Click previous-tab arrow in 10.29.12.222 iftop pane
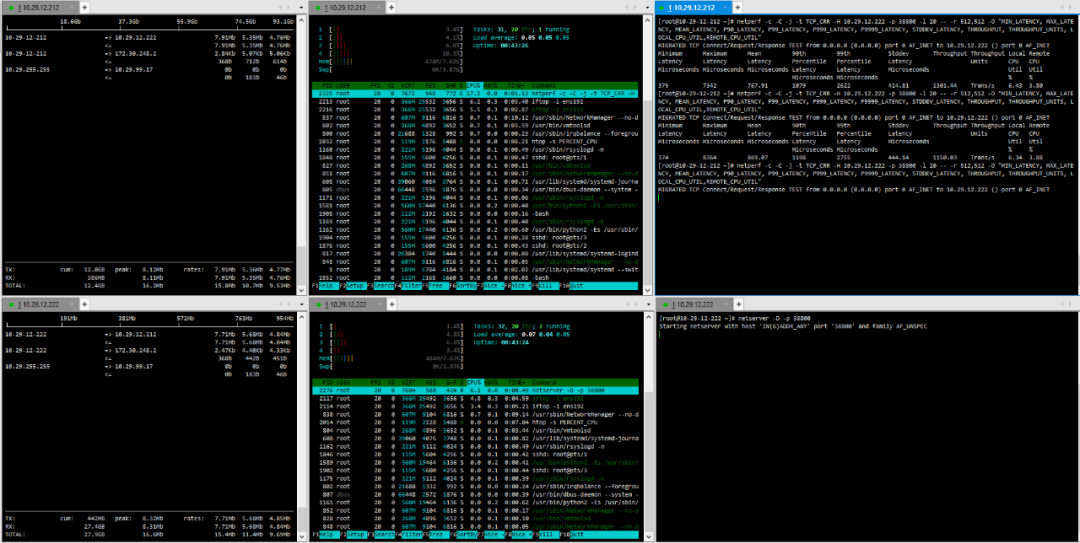Viewport: 1080px width, 543px height. 280,305
